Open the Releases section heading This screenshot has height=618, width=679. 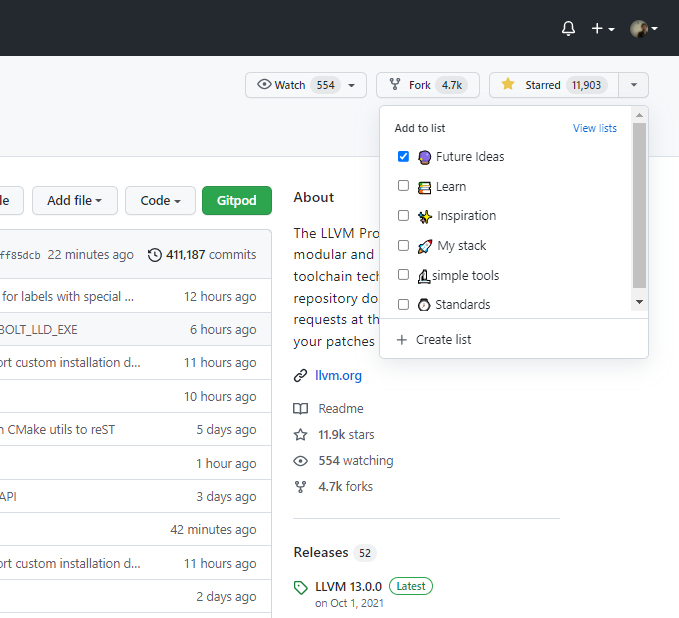click(x=321, y=553)
